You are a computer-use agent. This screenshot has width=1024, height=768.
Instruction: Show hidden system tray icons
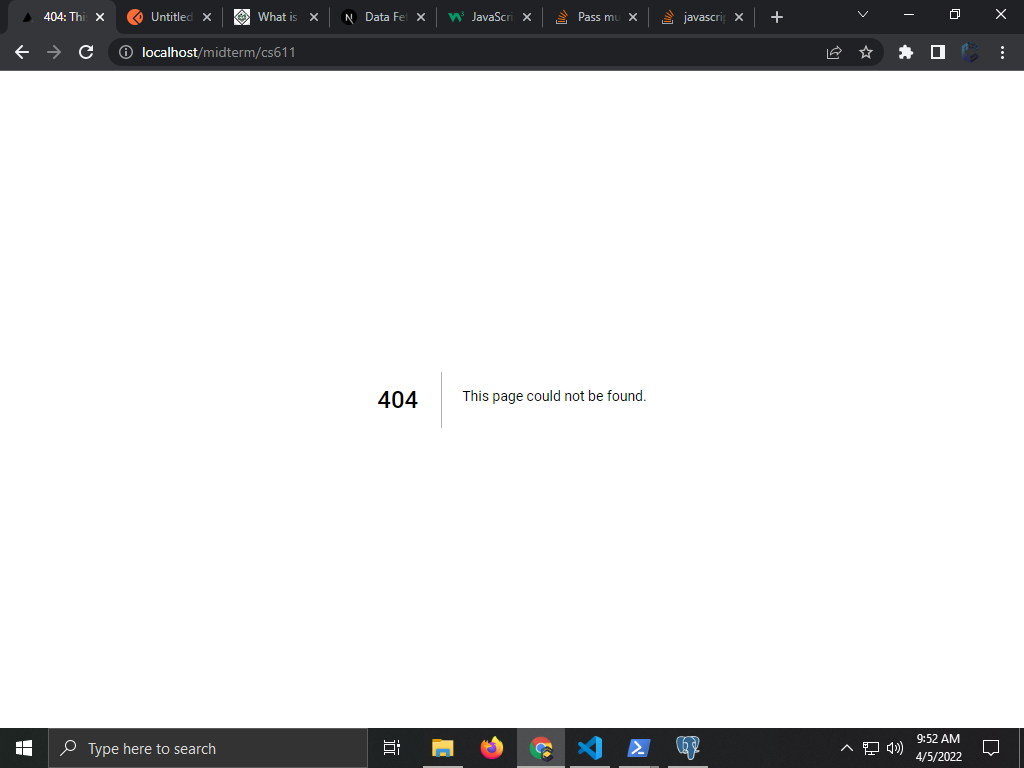click(846, 748)
